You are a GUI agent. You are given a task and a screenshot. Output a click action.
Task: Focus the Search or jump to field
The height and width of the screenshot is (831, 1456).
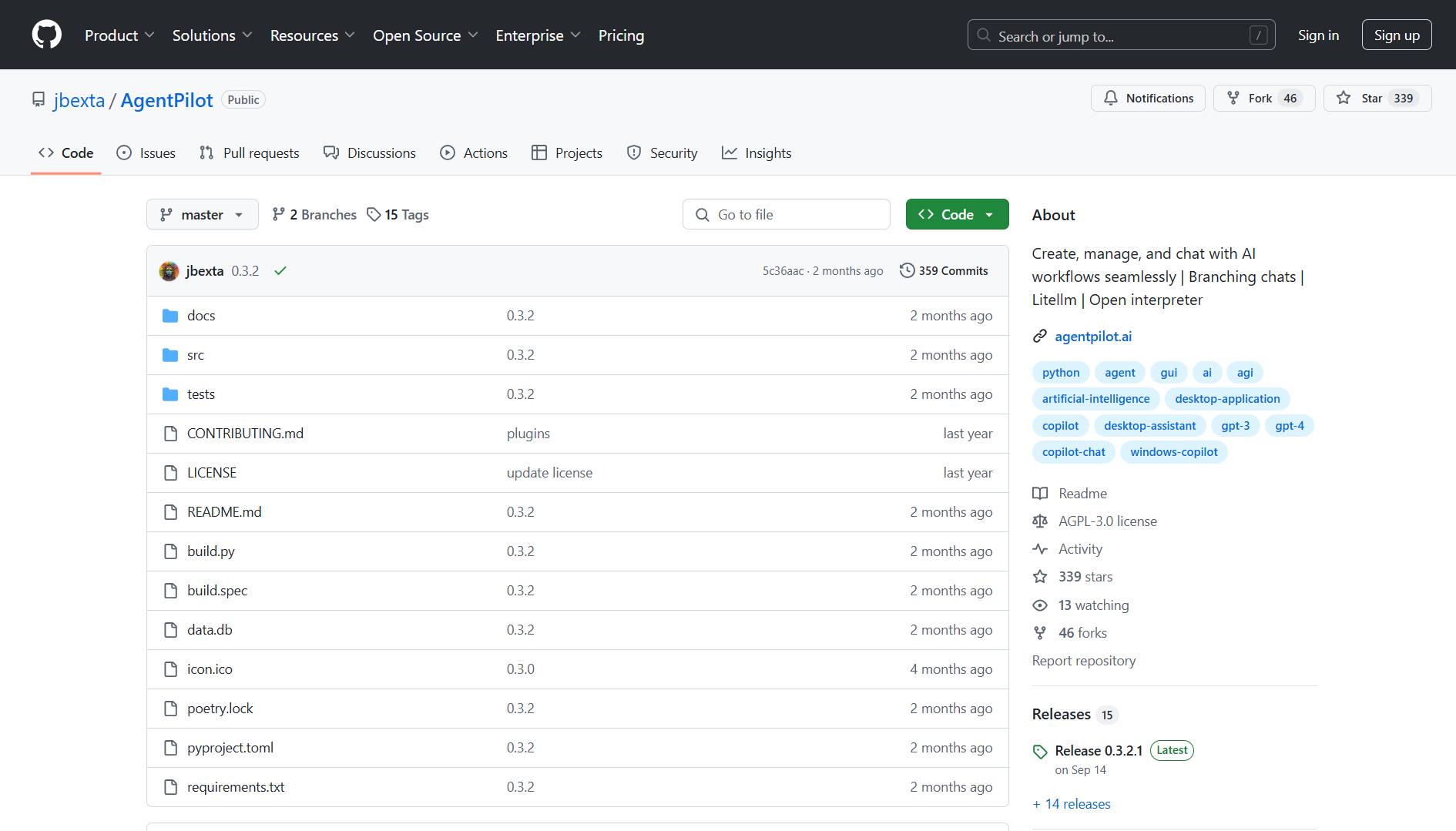click(x=1121, y=35)
